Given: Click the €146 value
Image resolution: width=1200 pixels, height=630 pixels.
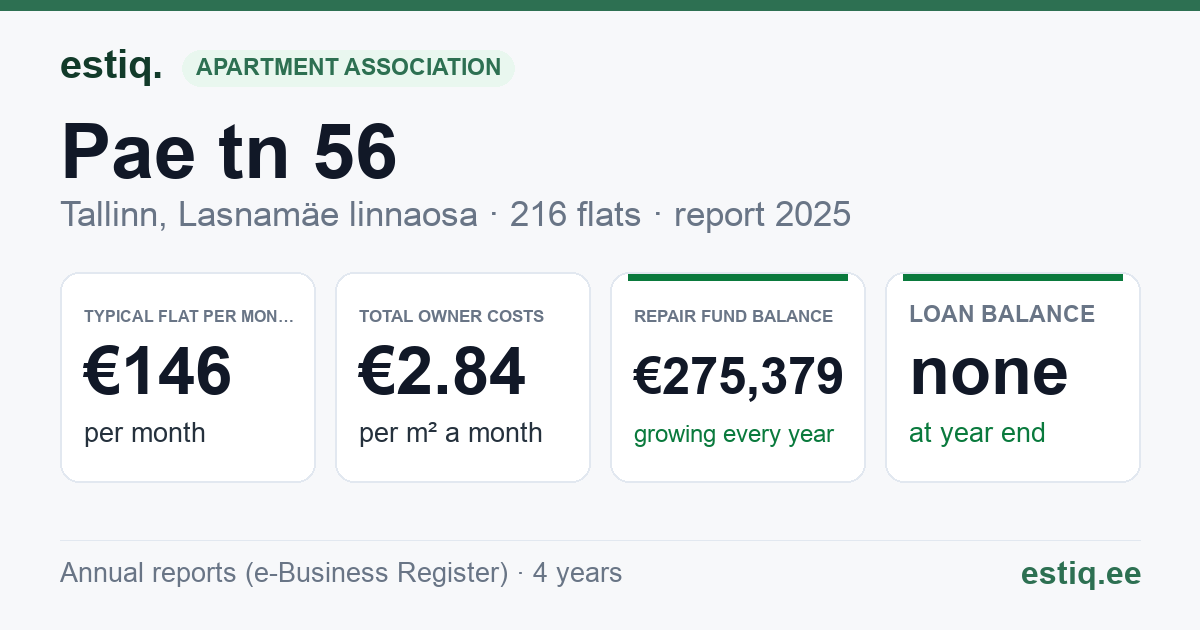Looking at the screenshot, I should pyautogui.click(x=158, y=371).
